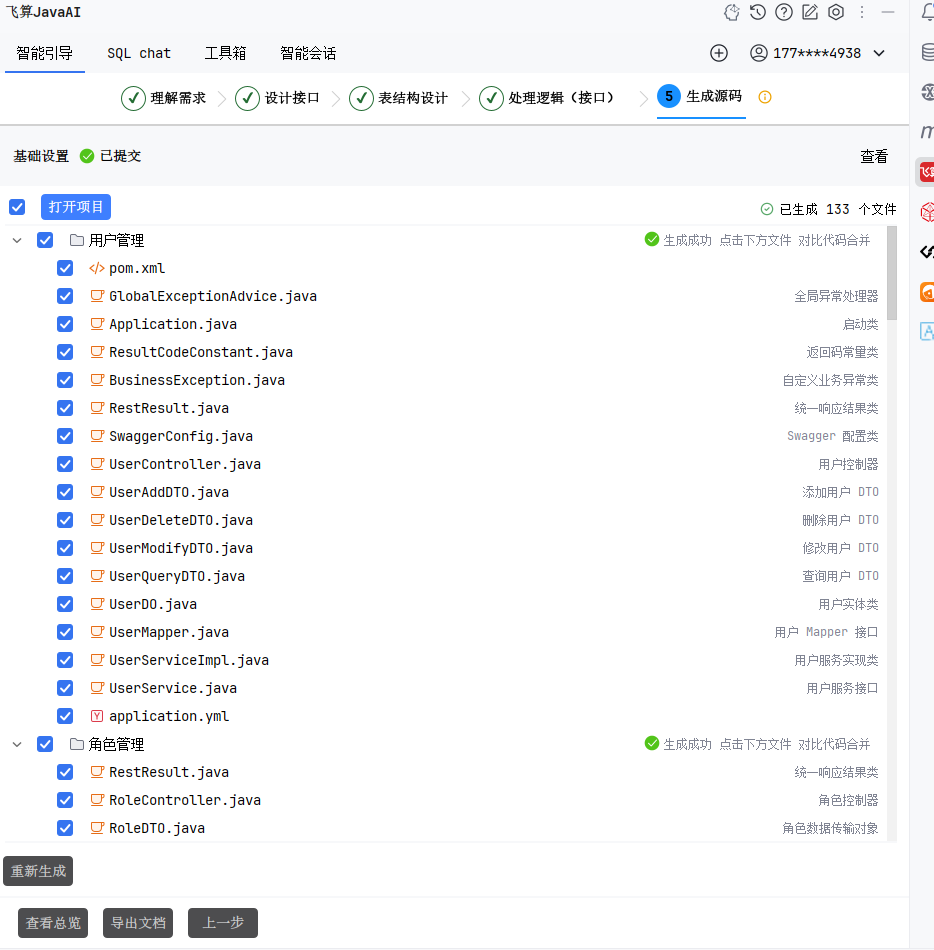This screenshot has height=950, width=934.
Task: Click the 表结构设计 step checkmark icon
Action: [x=361, y=98]
